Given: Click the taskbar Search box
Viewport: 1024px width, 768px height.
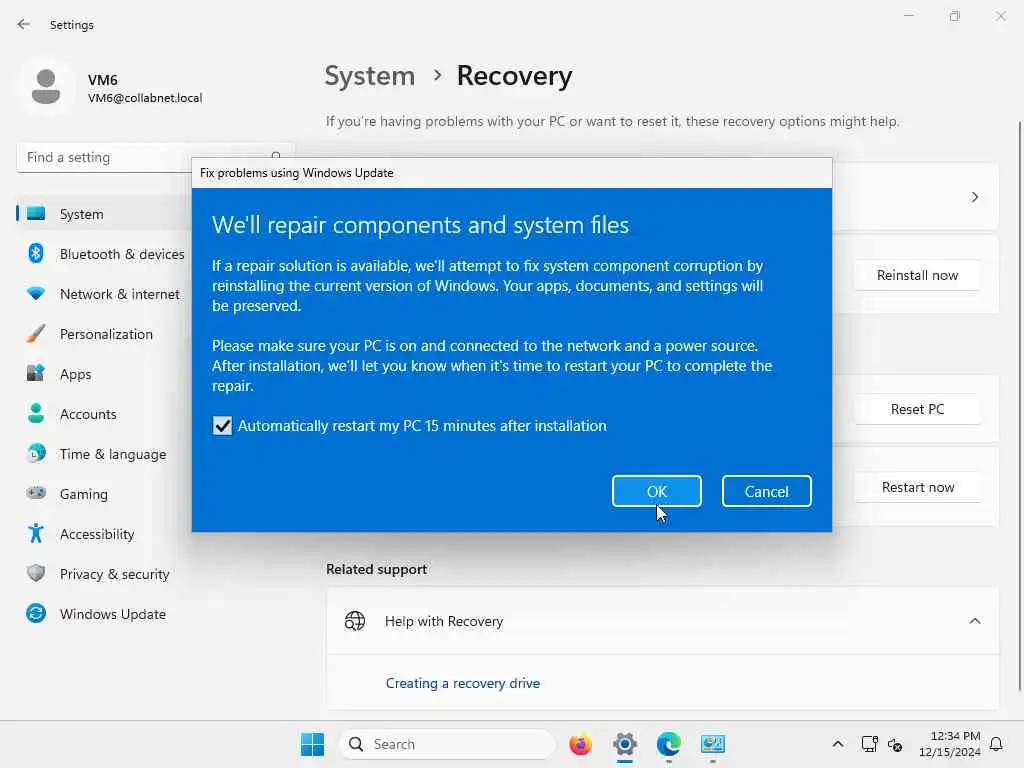Looking at the screenshot, I should pyautogui.click(x=447, y=744).
